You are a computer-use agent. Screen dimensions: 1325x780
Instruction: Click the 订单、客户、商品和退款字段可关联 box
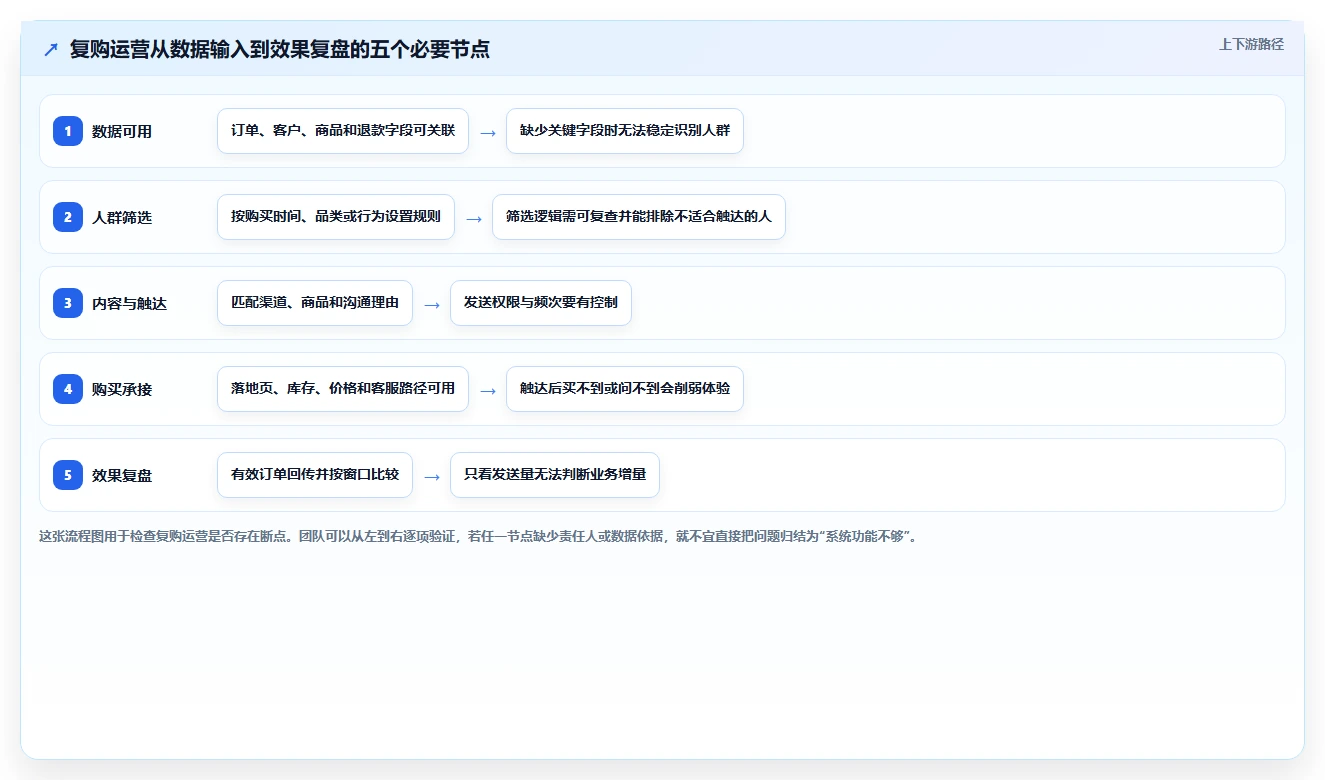(x=343, y=131)
